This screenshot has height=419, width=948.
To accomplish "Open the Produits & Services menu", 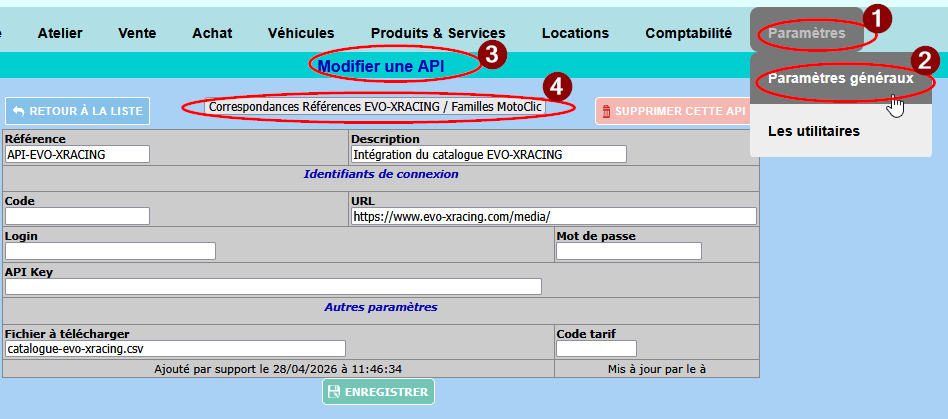I will point(438,33).
